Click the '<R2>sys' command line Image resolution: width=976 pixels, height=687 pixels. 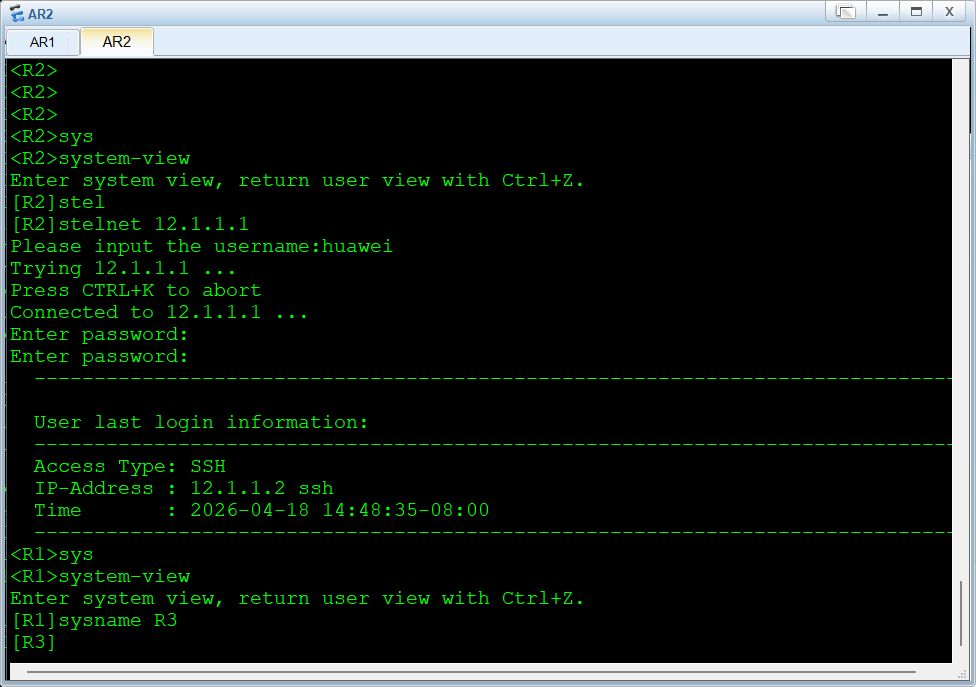(x=52, y=136)
